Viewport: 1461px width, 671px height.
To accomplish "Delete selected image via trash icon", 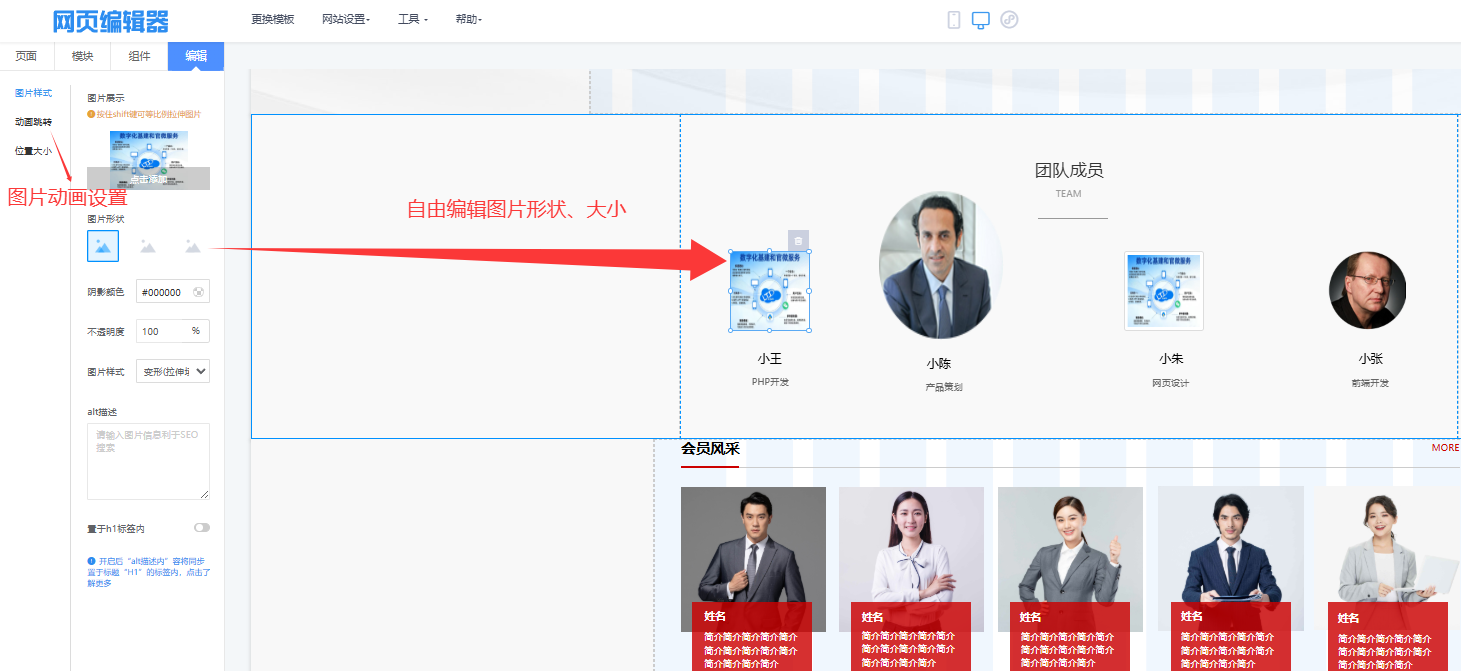I will [798, 241].
